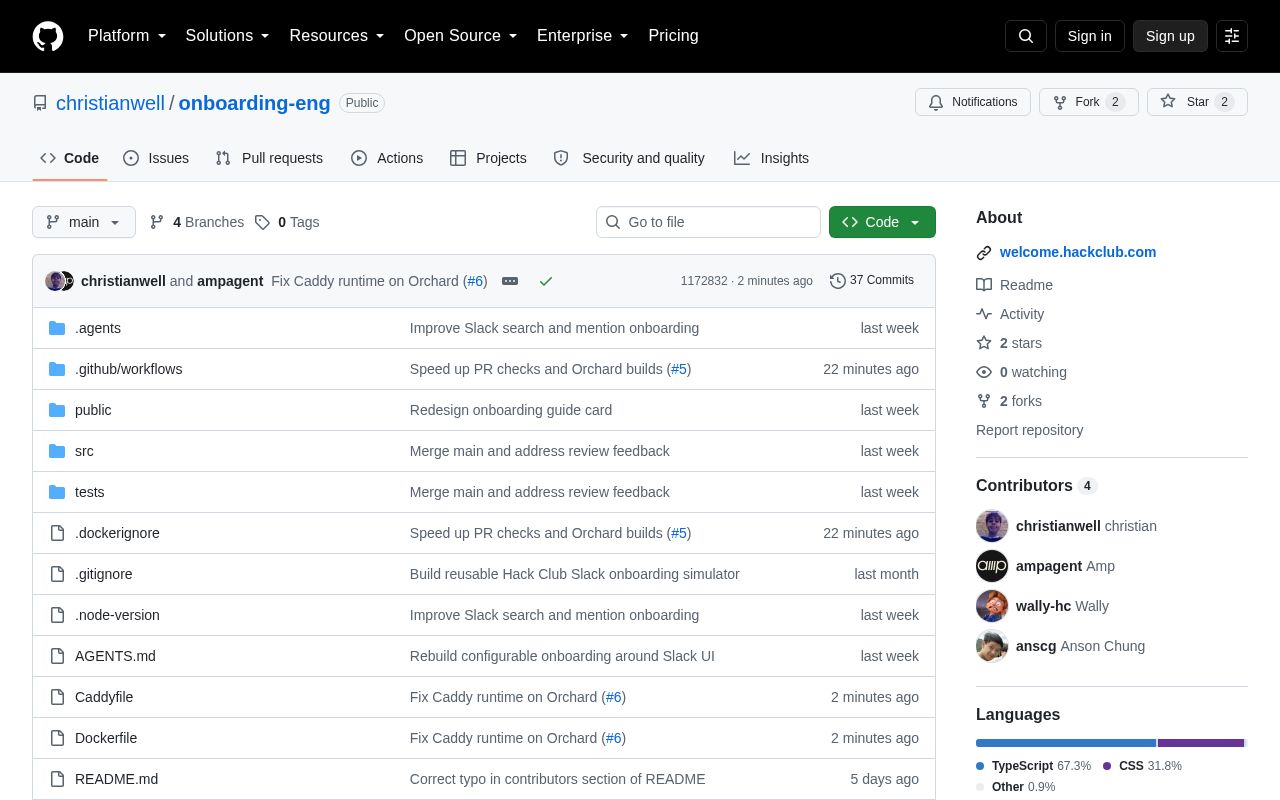Click the .node-version file icon
Viewport: 1280px width, 800px height.
click(x=57, y=615)
